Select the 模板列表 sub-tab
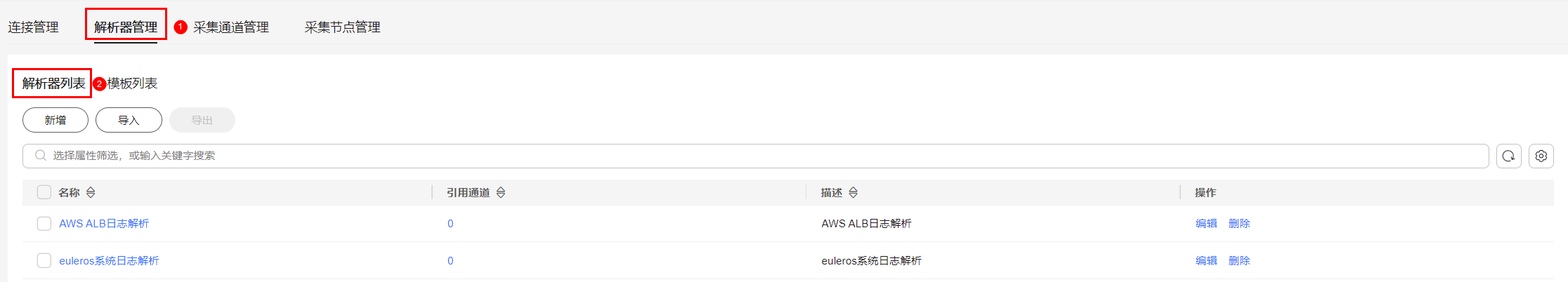The height and width of the screenshot is (282, 1568). coord(132,83)
